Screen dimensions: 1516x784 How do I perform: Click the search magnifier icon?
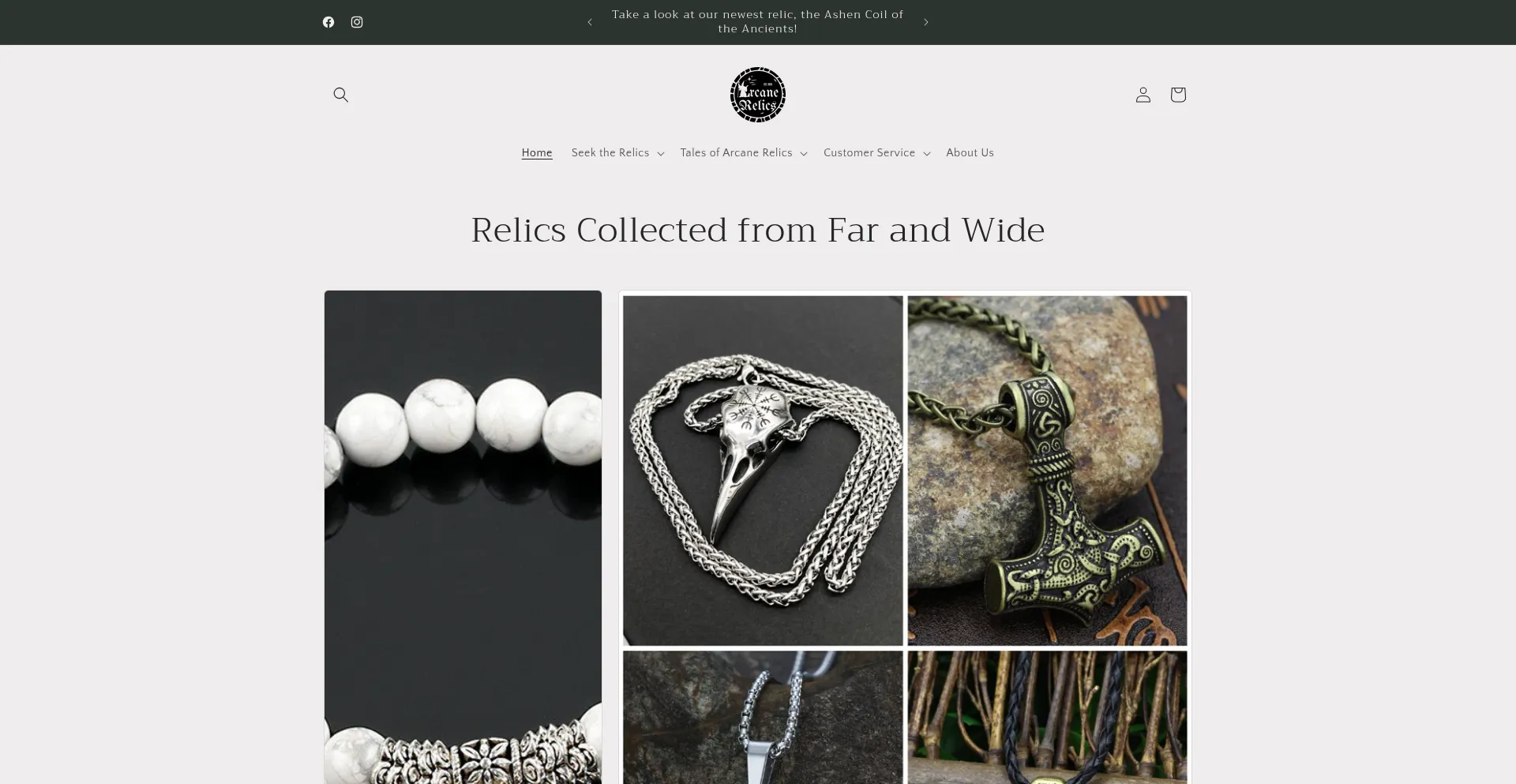click(341, 95)
